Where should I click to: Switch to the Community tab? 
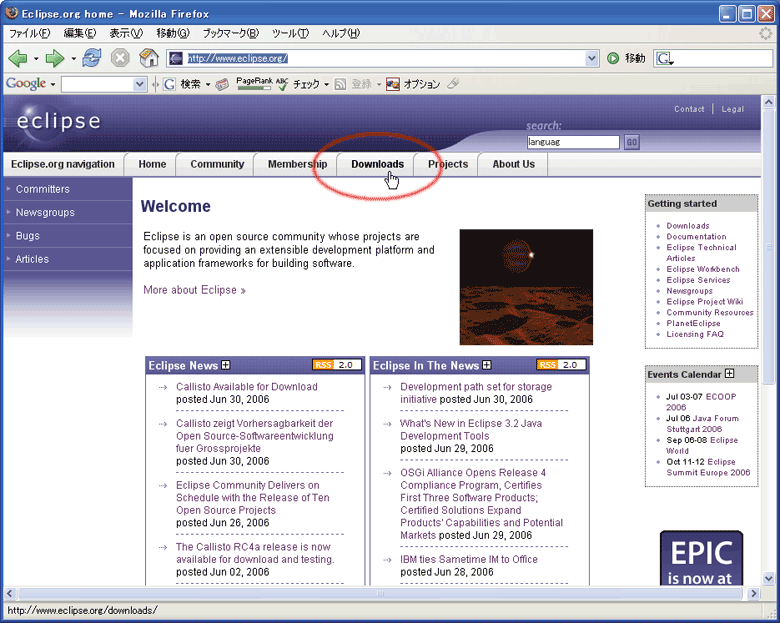[x=217, y=164]
